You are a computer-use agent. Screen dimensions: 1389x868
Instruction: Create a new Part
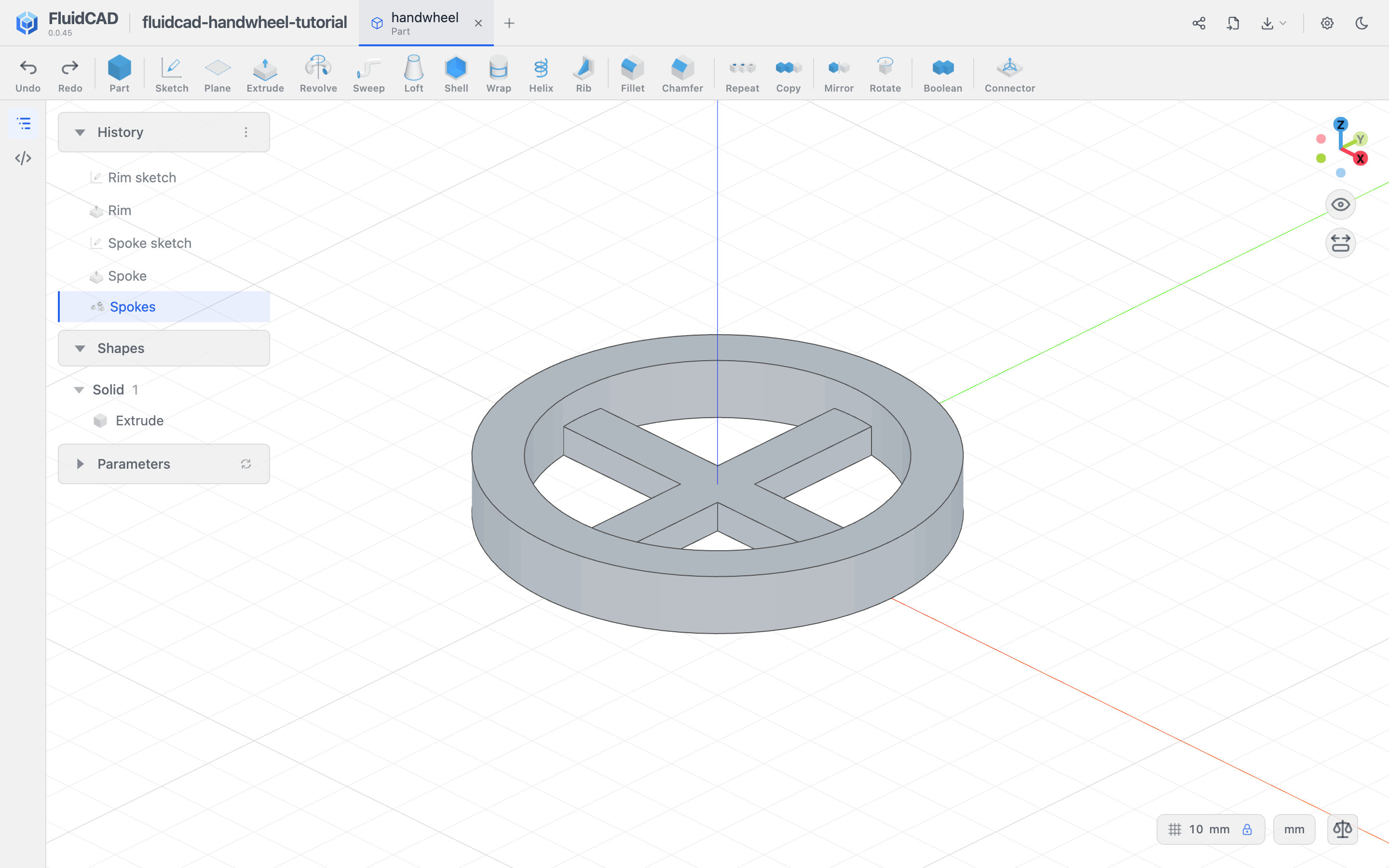120,74
